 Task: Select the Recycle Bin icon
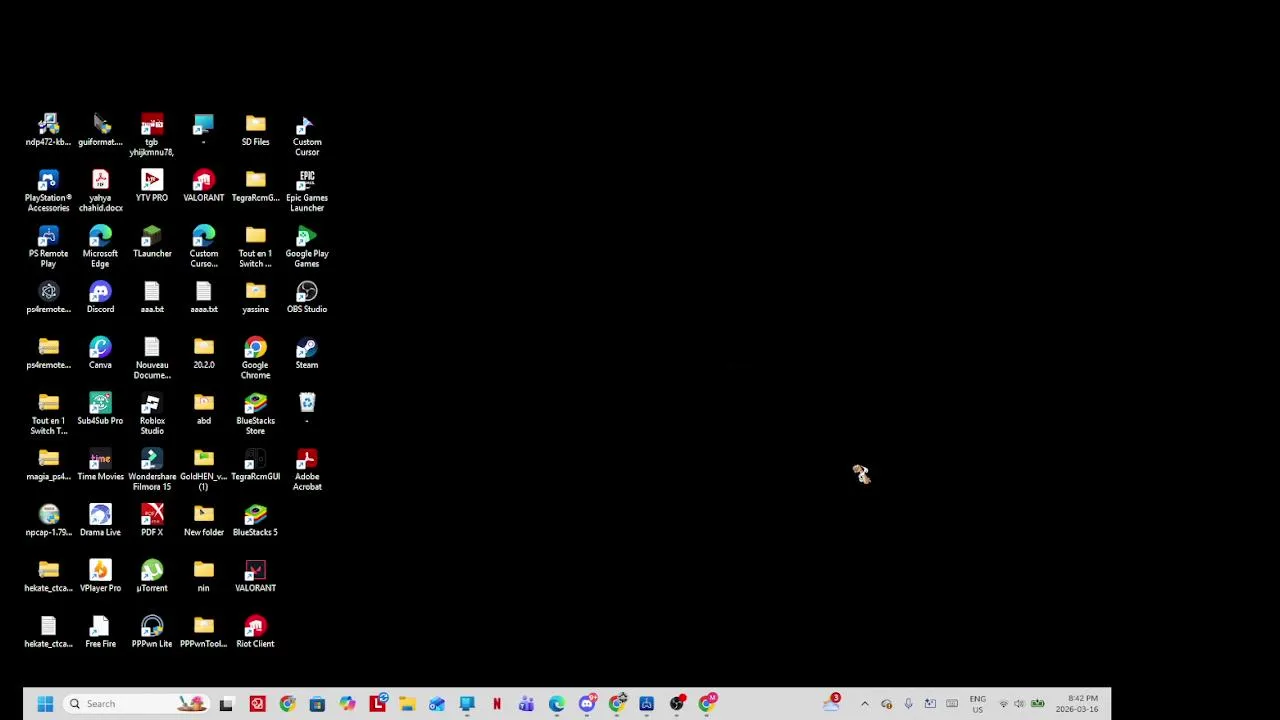[x=307, y=408]
